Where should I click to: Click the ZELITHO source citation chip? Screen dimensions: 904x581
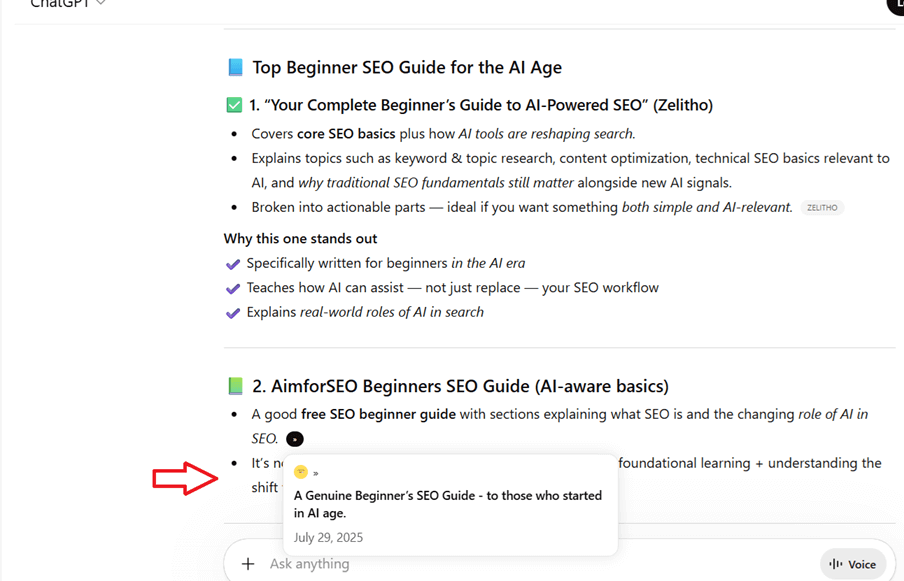[x=822, y=208]
